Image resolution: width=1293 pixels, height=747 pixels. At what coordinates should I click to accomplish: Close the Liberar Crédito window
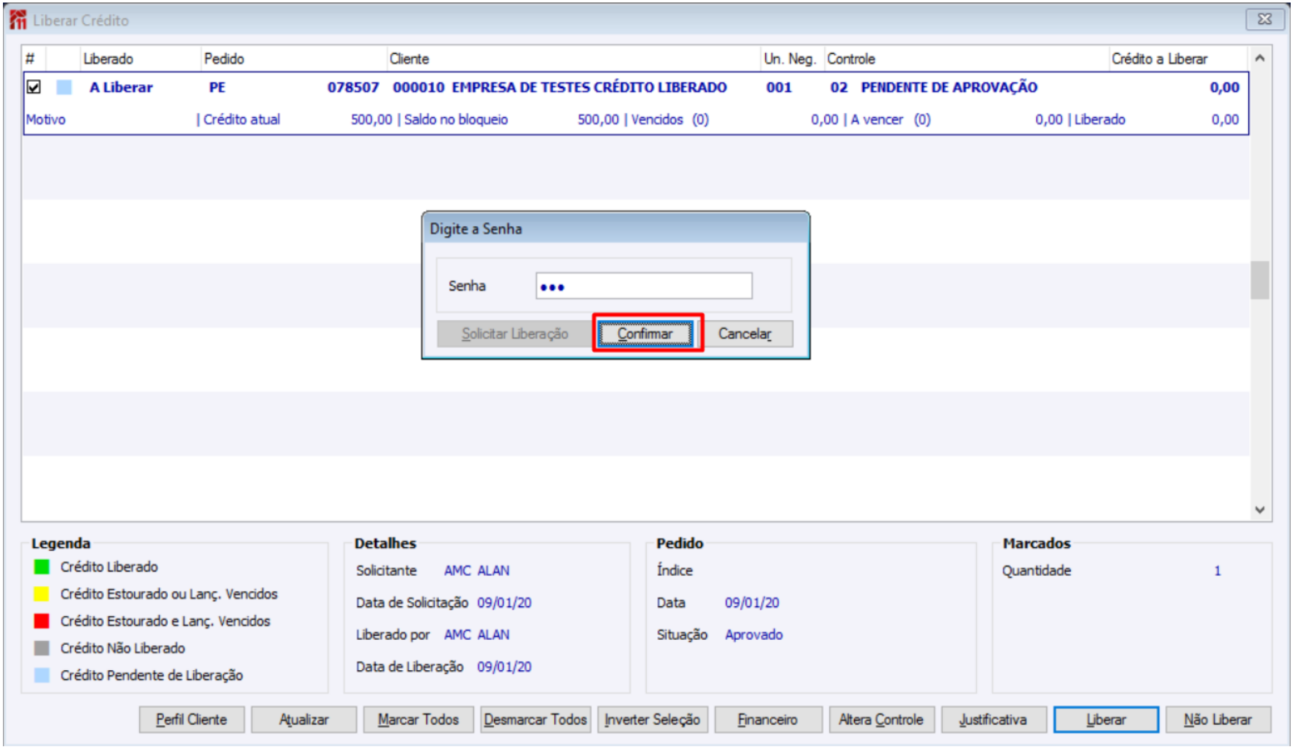click(1264, 19)
